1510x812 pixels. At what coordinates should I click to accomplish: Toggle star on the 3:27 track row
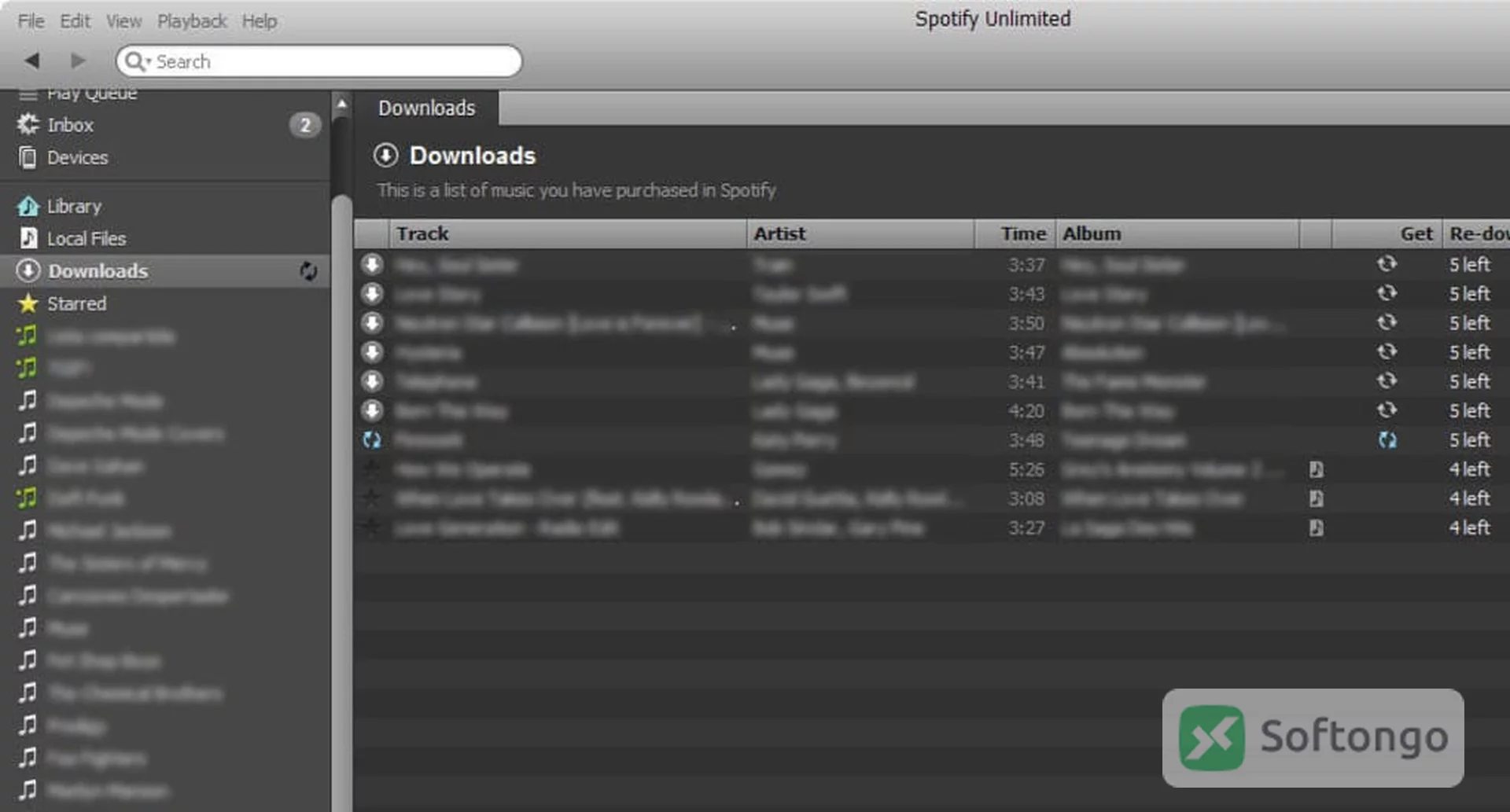point(372,527)
